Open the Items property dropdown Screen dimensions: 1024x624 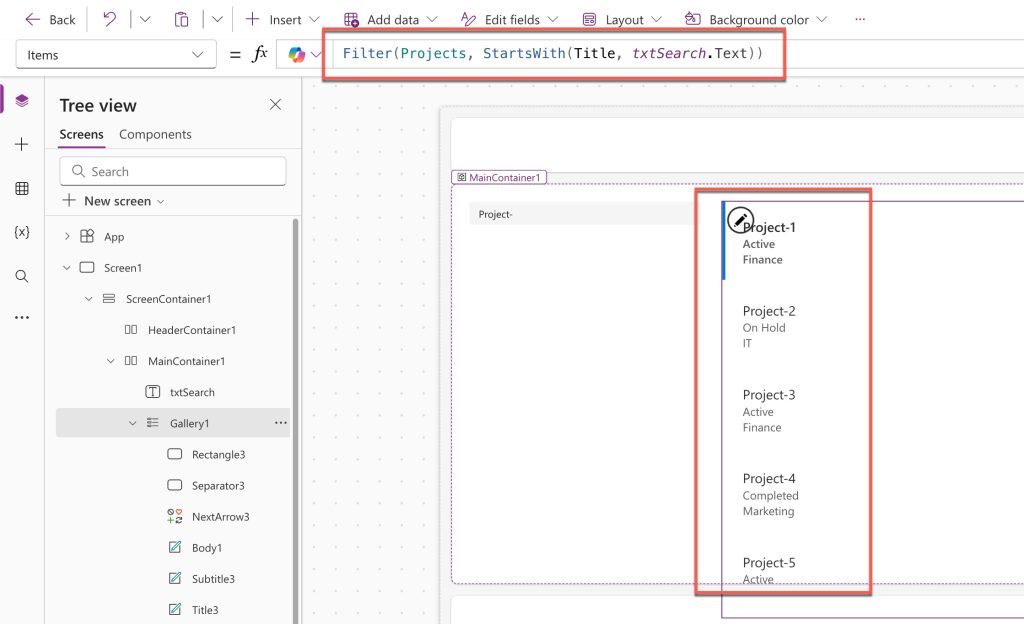coord(116,55)
